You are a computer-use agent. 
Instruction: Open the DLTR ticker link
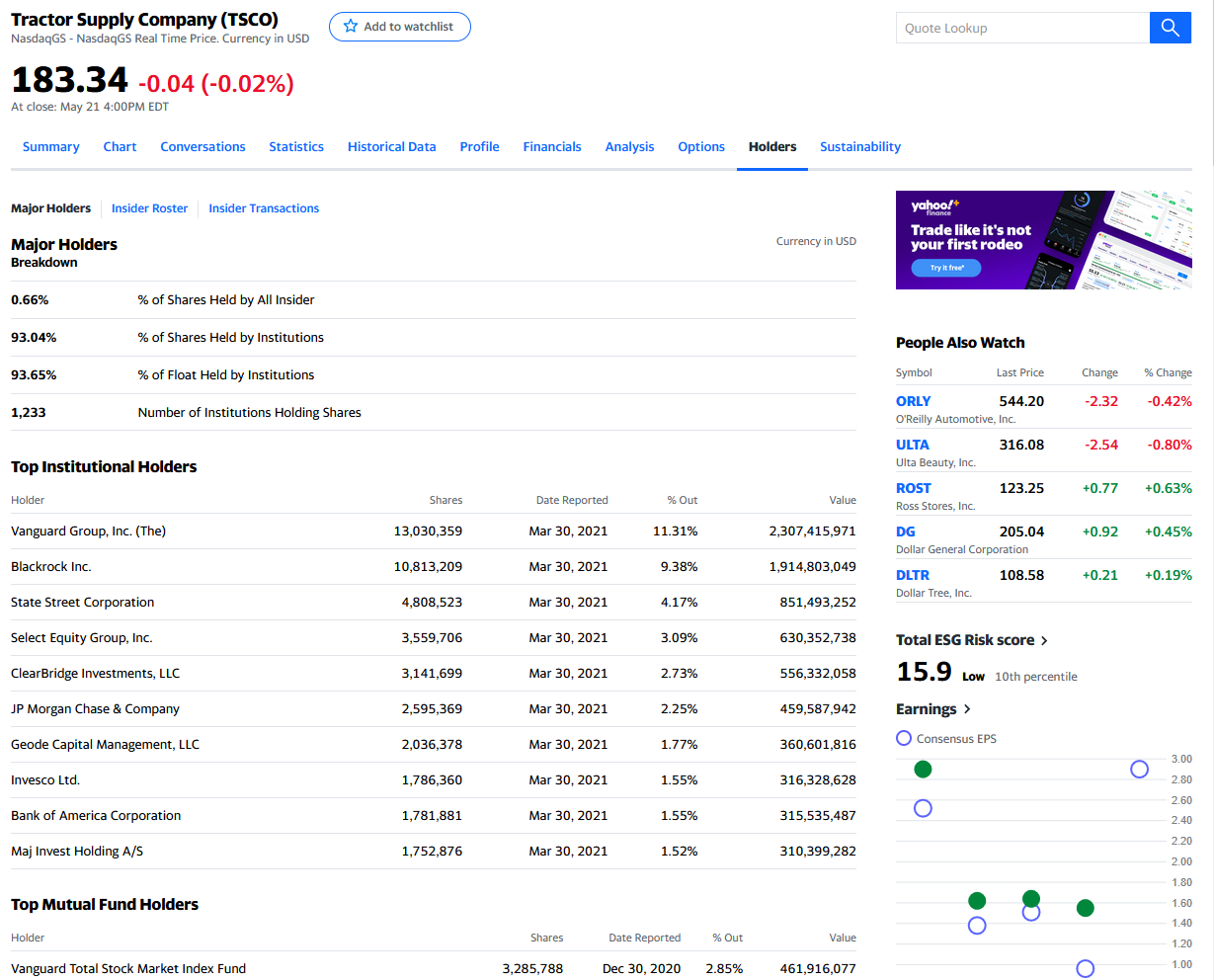tap(913, 575)
